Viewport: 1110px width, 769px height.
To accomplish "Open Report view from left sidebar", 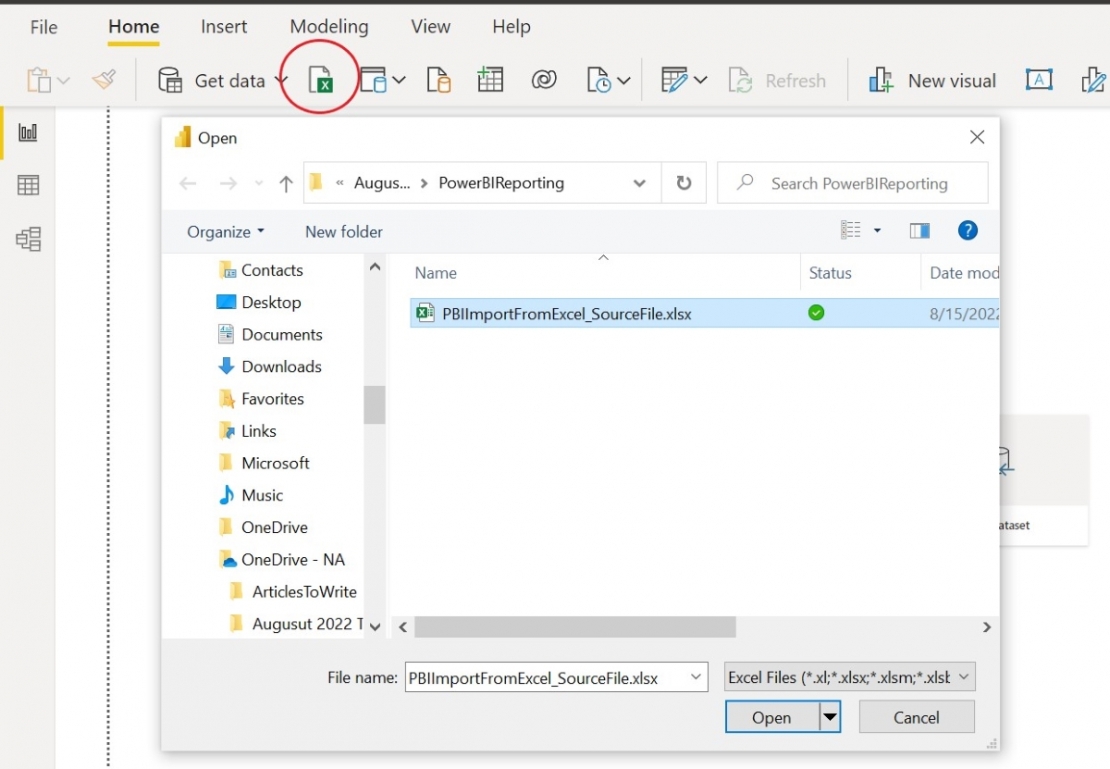I will click(x=28, y=132).
